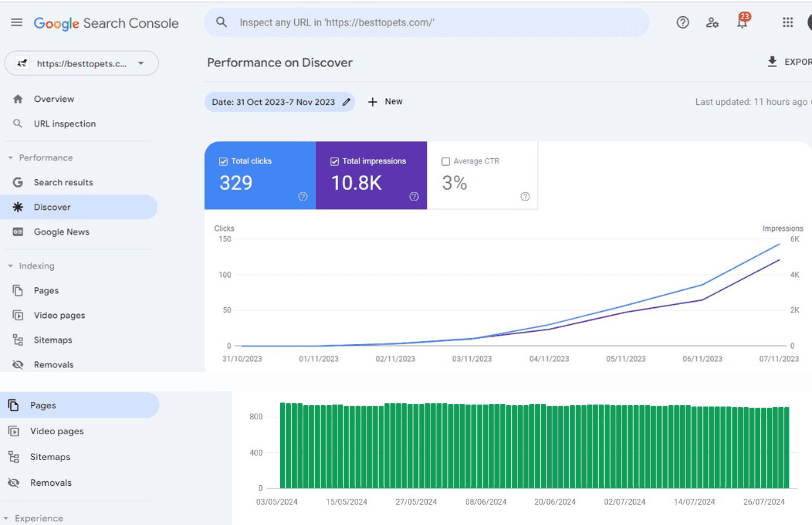Open URL inspection menu item
The image size is (812, 525).
tap(79, 124)
